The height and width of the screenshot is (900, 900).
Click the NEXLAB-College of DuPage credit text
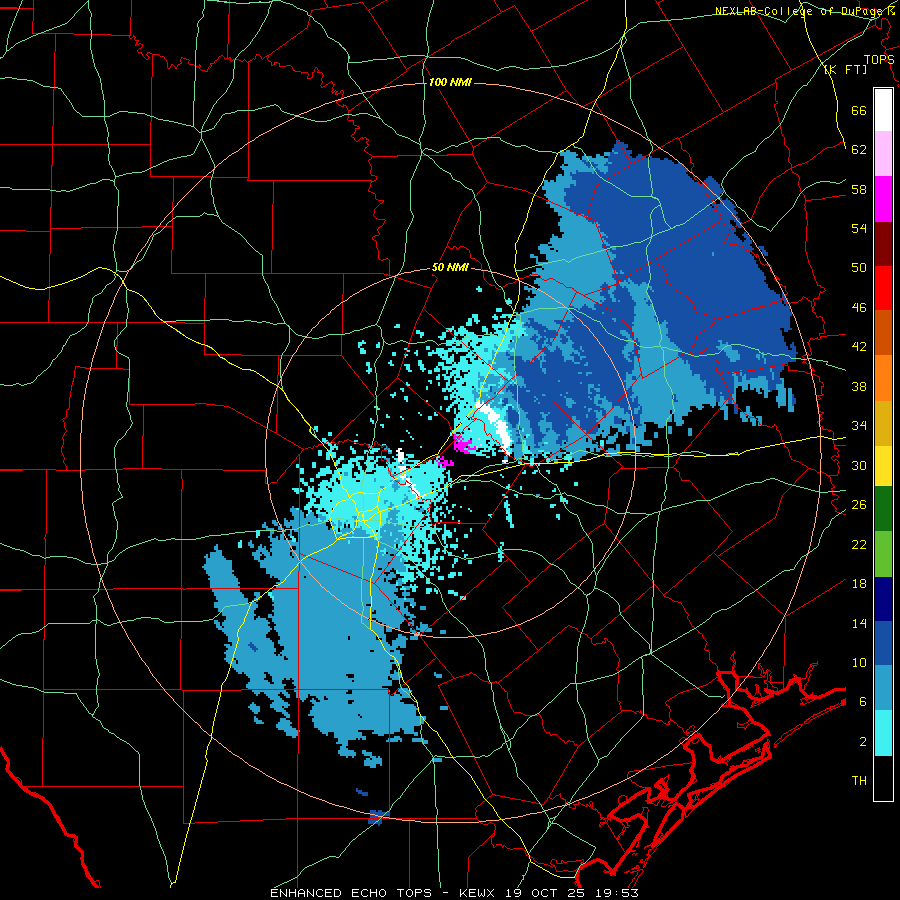pyautogui.click(x=804, y=11)
